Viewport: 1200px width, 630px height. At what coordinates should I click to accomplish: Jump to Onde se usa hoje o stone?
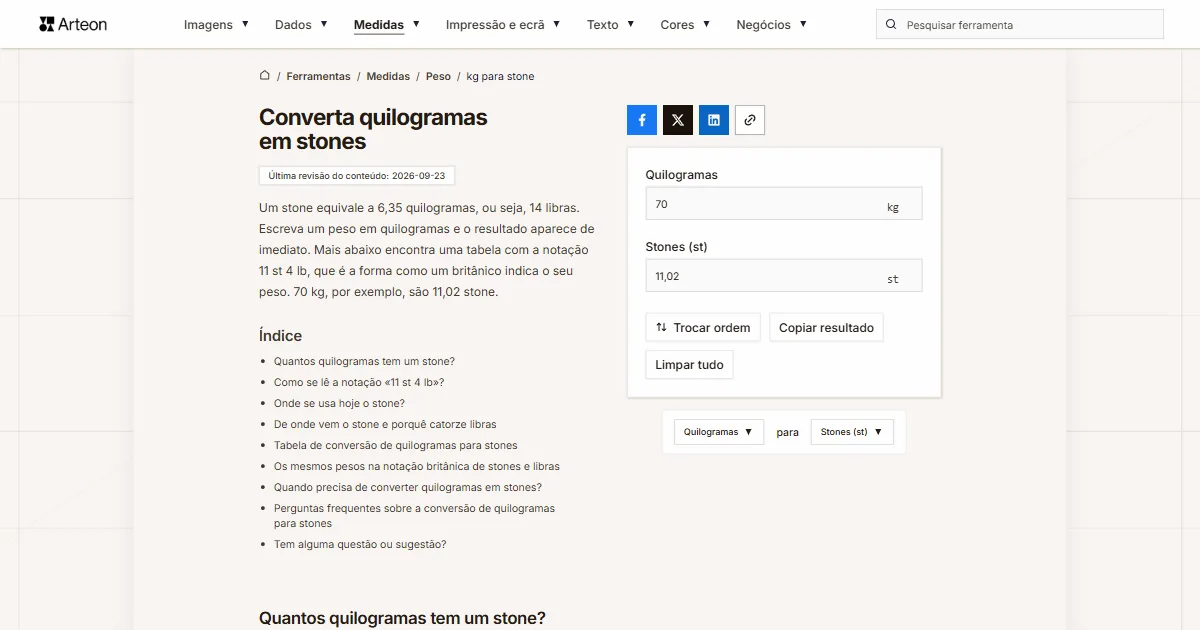click(x=339, y=403)
